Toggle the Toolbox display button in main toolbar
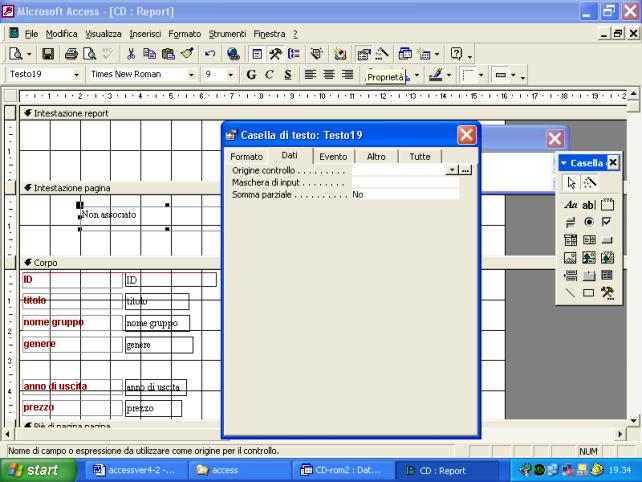Image resolution: width=642 pixels, height=482 pixels. tap(275, 54)
